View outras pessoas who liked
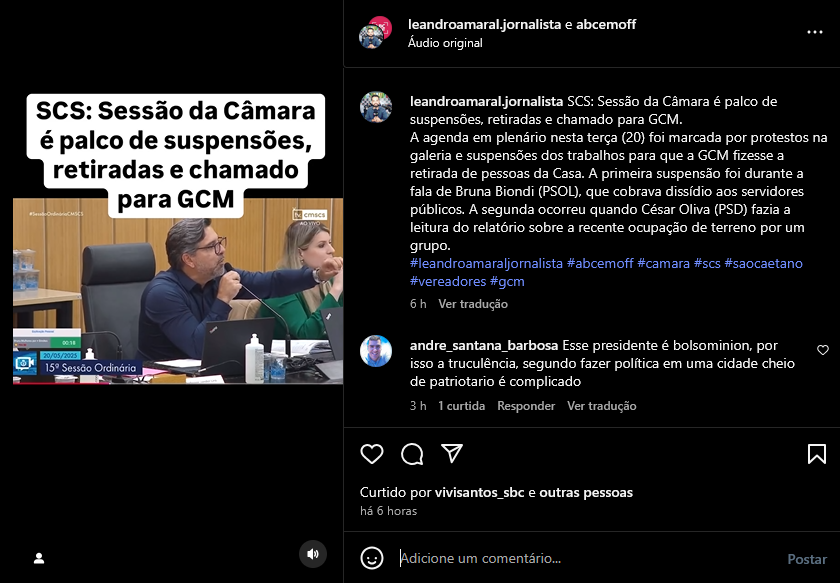The width and height of the screenshot is (840, 583). click(x=586, y=492)
